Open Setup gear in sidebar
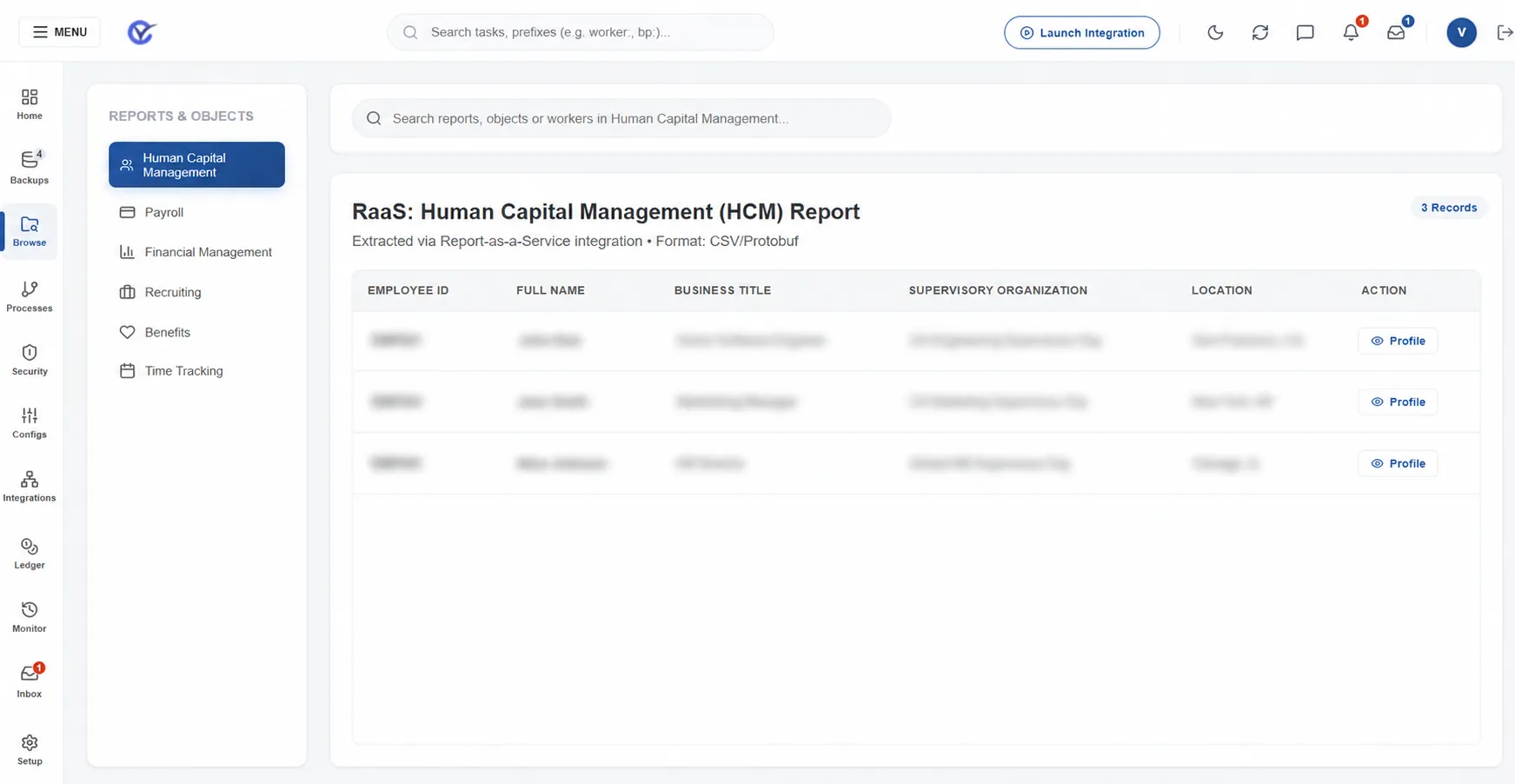 click(x=30, y=750)
